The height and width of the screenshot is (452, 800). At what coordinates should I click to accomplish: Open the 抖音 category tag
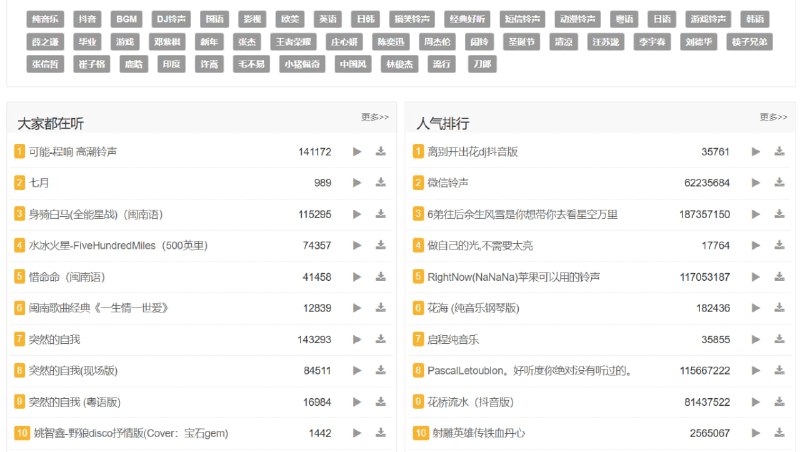click(x=87, y=19)
